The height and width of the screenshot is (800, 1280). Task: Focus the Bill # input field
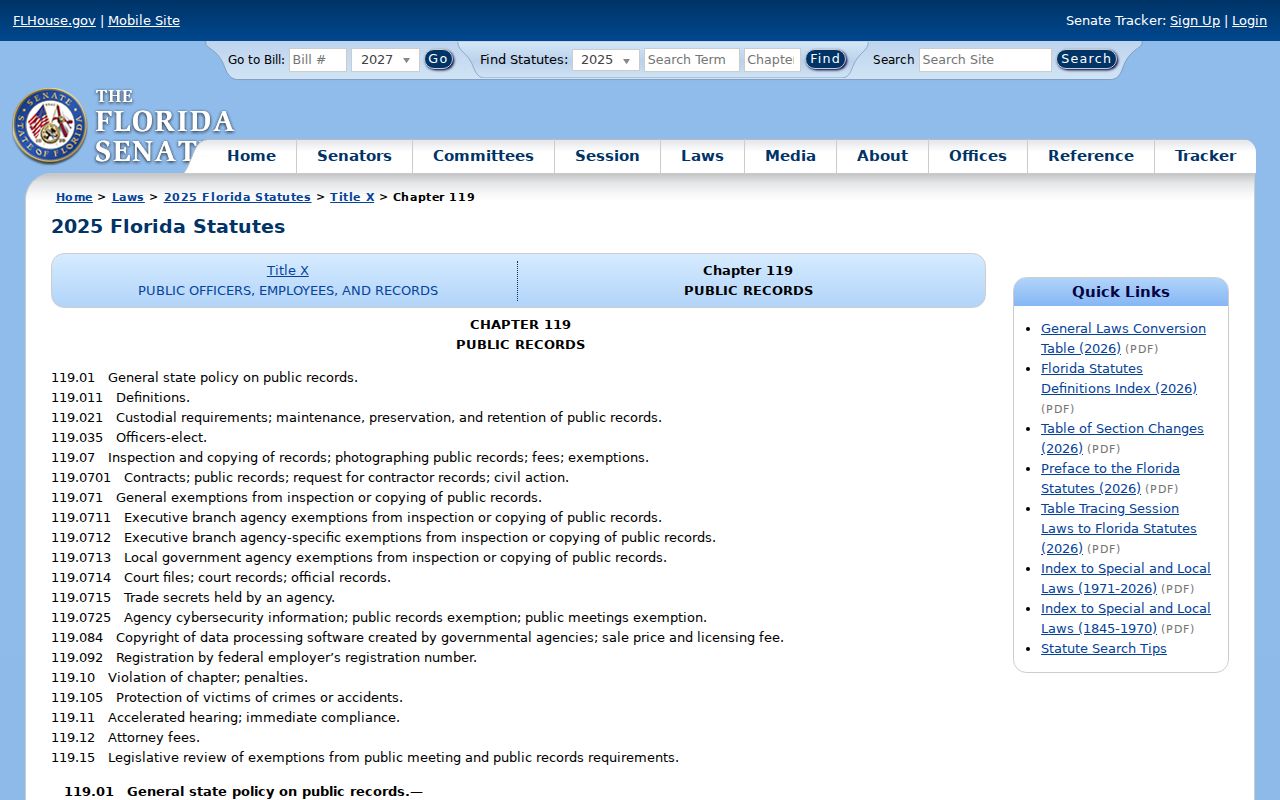318,60
